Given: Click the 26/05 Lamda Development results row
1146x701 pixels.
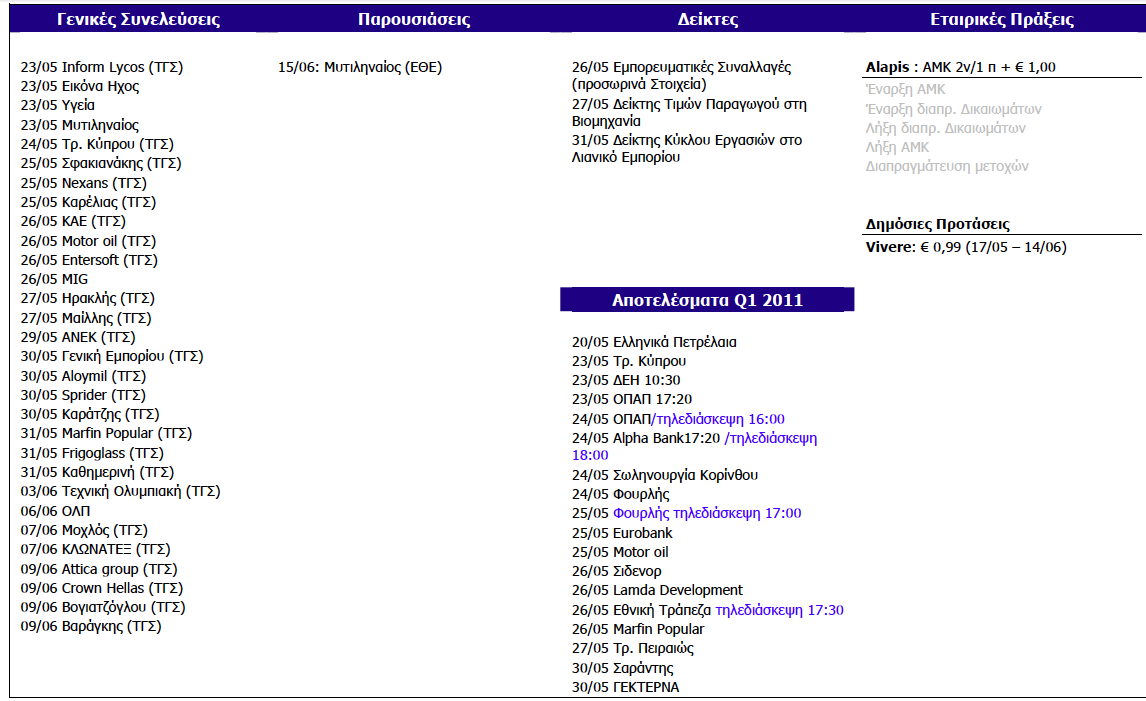Looking at the screenshot, I should [657, 590].
